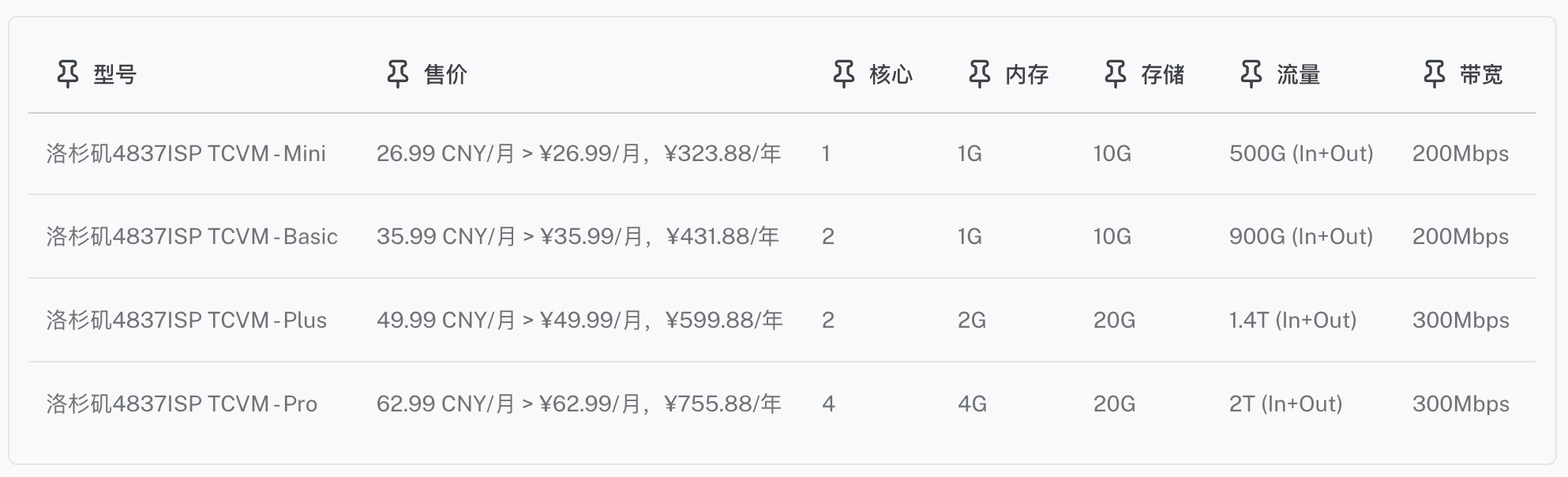Click the pin icon beside 售价 header
Screen dimensions: 1568x477
(x=398, y=74)
